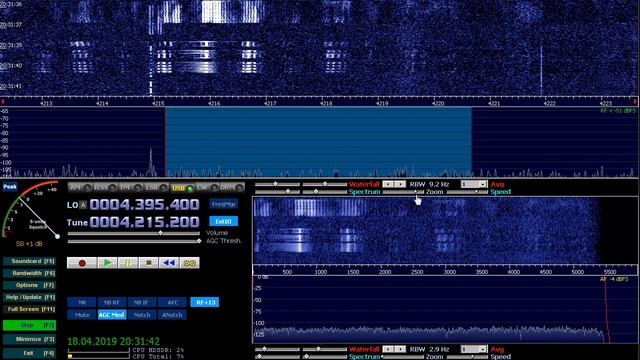The height and width of the screenshot is (360, 640).
Task: Toggle AGC Med setting
Action: [112, 315]
